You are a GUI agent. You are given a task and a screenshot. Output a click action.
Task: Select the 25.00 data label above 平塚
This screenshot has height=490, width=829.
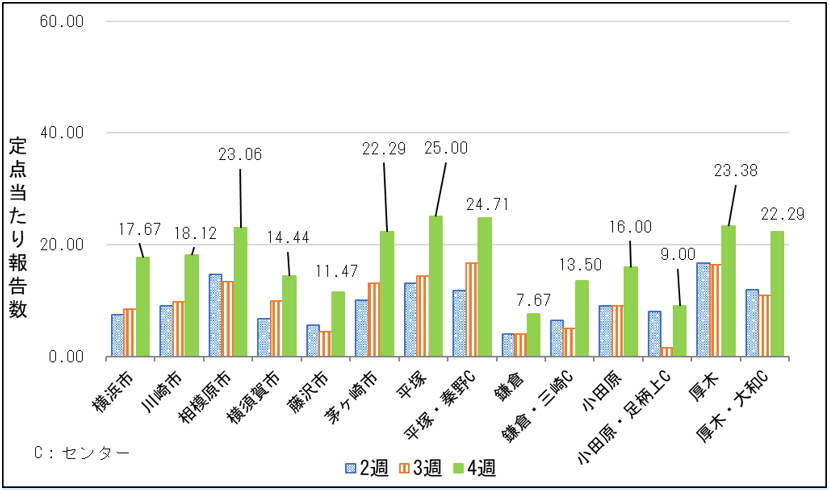pos(446,148)
